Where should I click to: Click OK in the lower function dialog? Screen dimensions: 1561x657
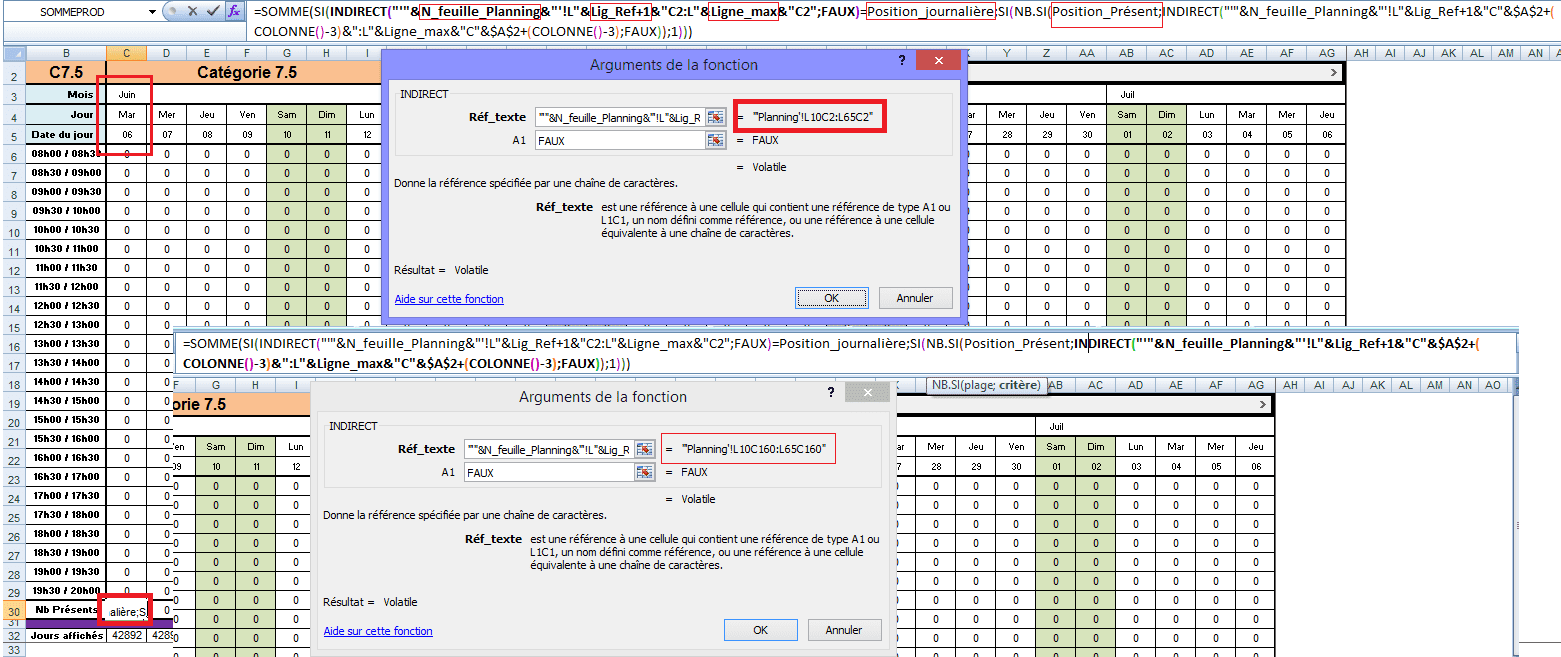[760, 630]
